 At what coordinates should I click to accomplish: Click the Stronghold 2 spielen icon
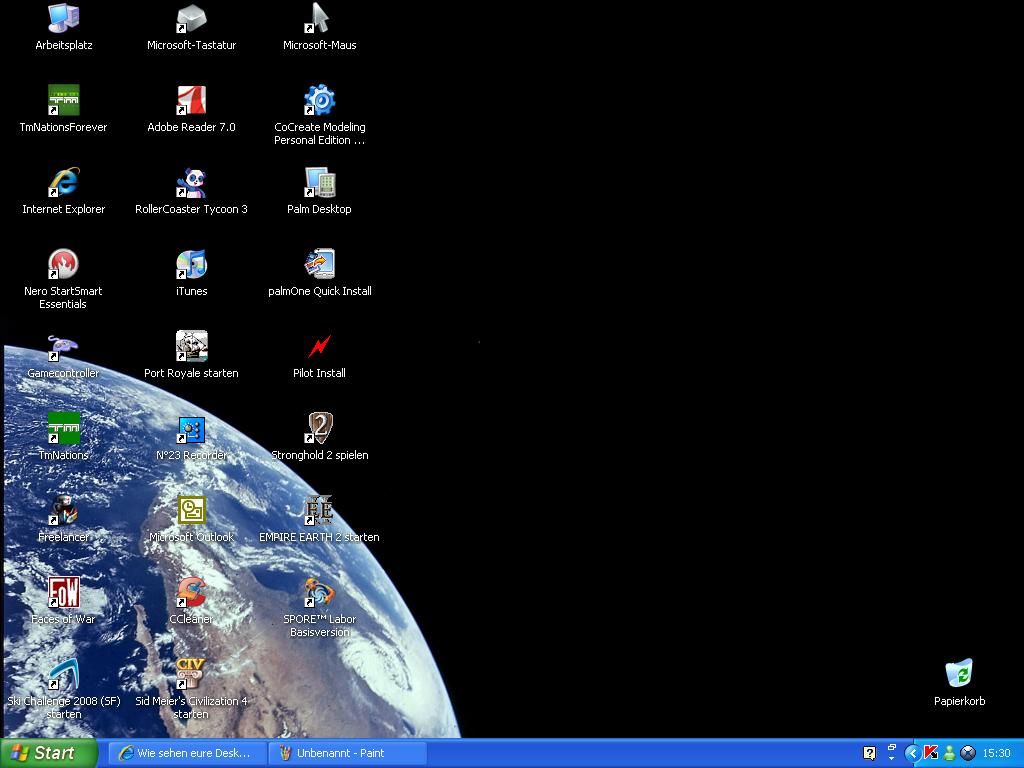coord(319,428)
